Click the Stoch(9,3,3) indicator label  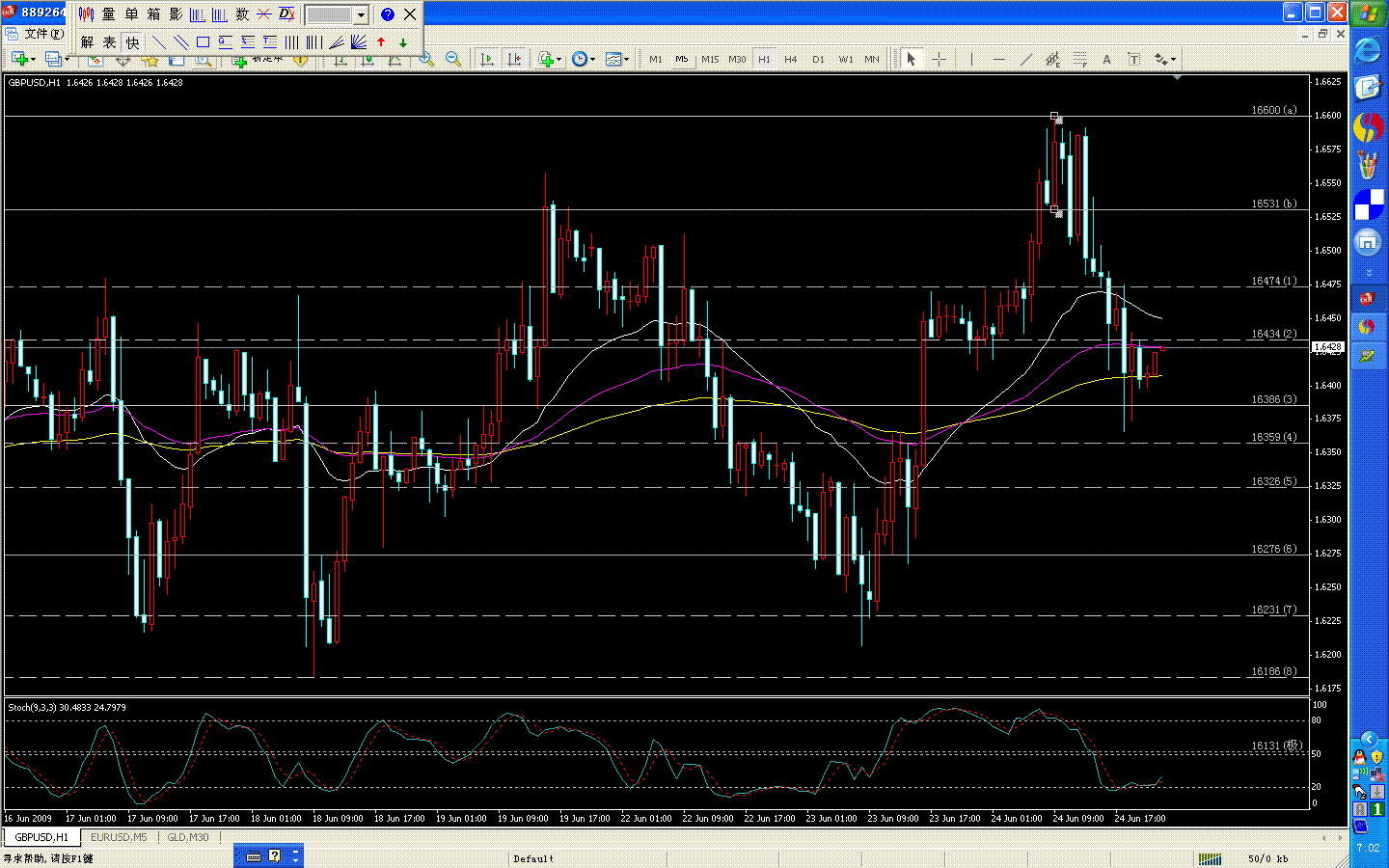pos(67,708)
